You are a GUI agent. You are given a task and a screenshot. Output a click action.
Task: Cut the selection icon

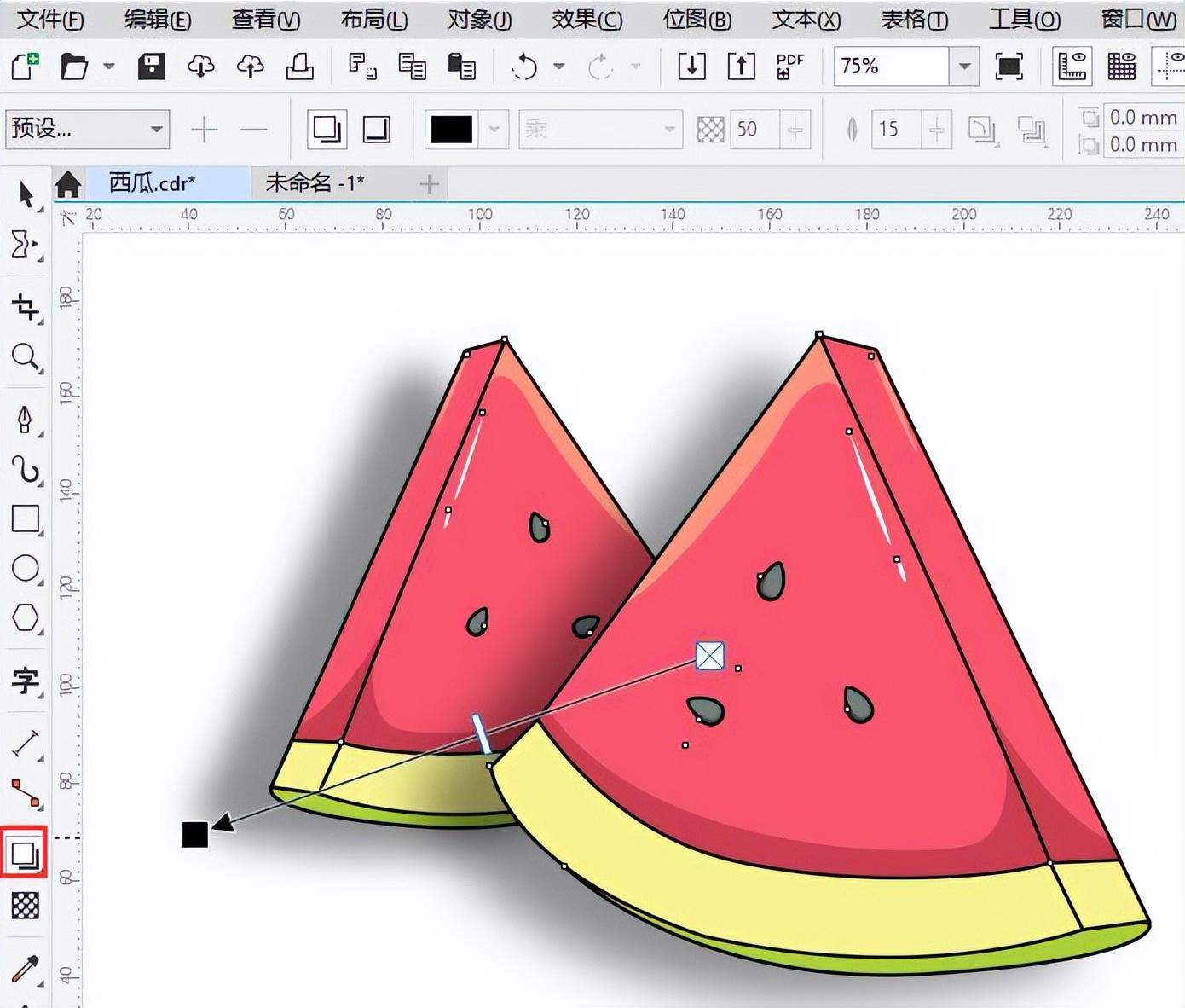362,66
